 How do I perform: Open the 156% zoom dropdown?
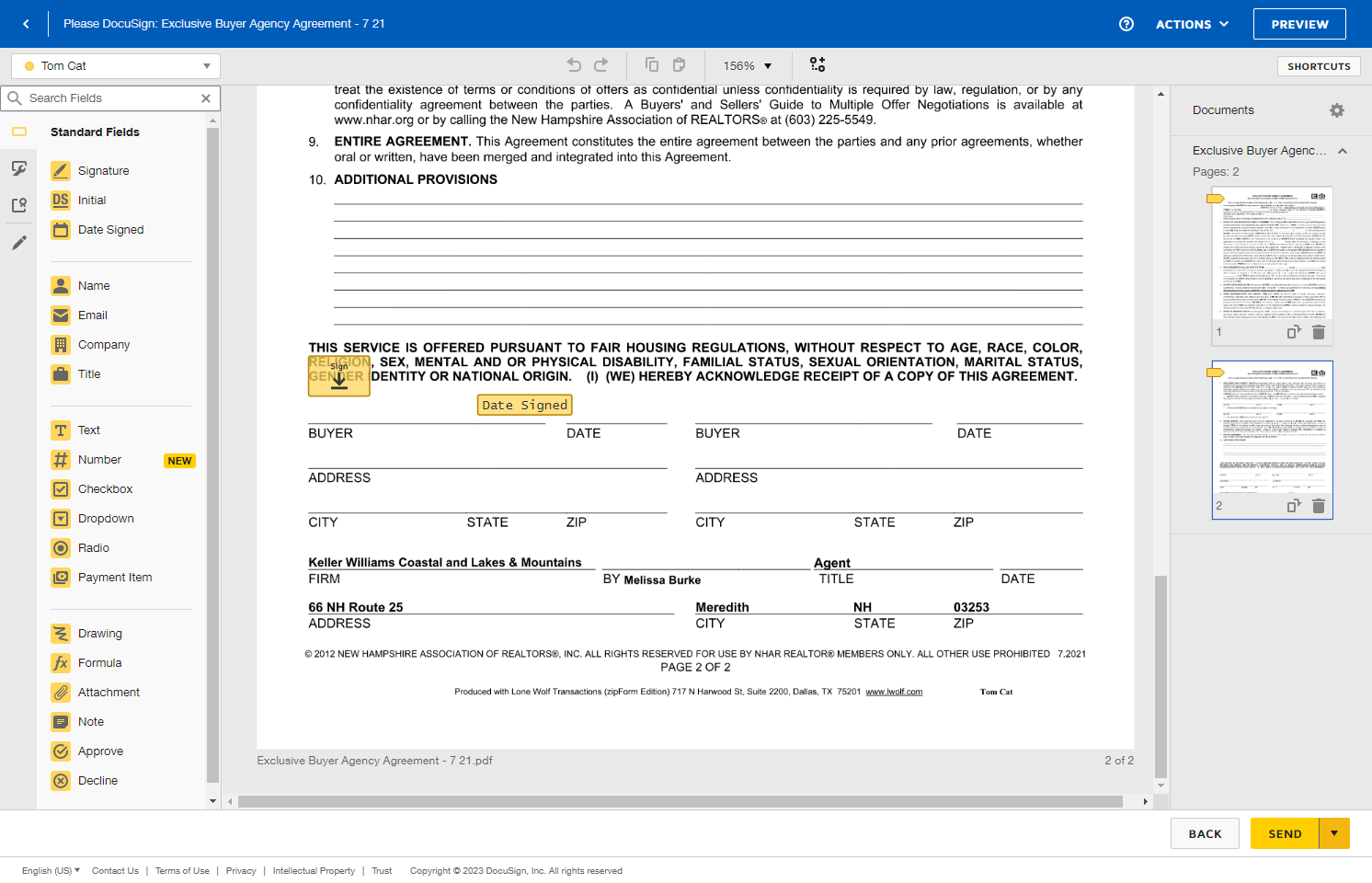[748, 66]
